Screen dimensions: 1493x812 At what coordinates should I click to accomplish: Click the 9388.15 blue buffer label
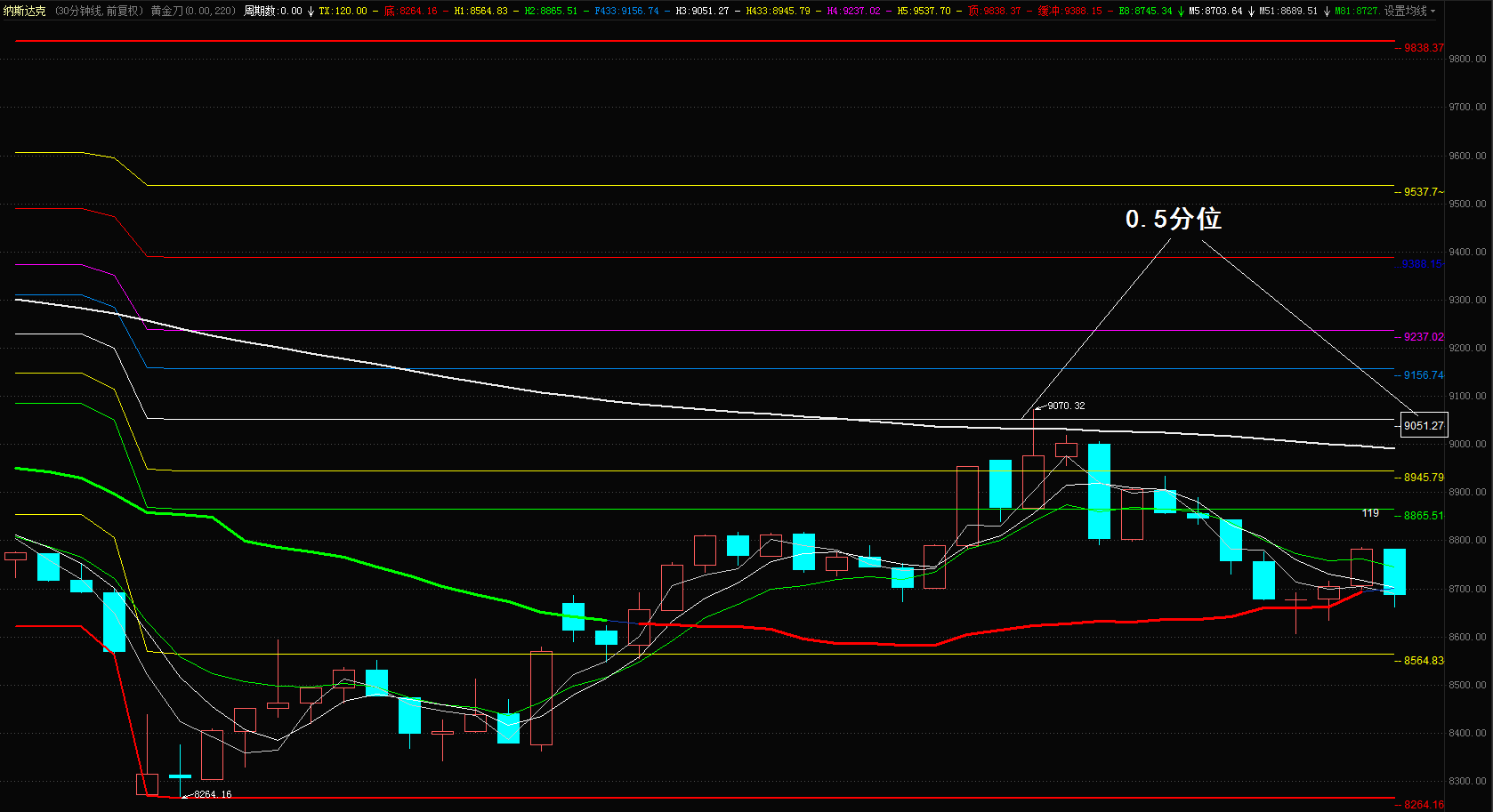pyautogui.click(x=1422, y=264)
